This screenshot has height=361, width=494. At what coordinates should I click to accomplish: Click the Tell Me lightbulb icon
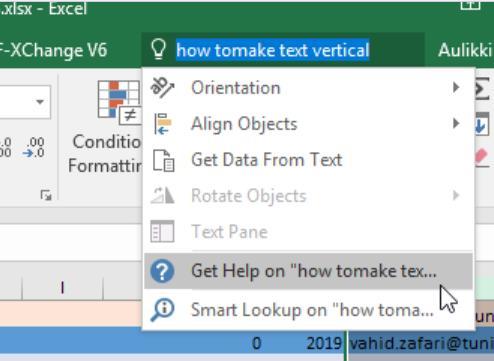159,49
